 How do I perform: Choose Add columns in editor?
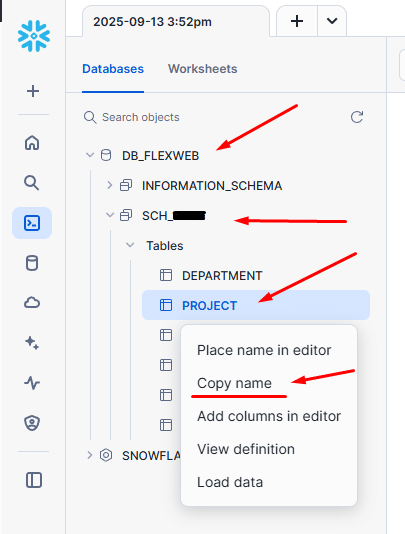tap(269, 416)
